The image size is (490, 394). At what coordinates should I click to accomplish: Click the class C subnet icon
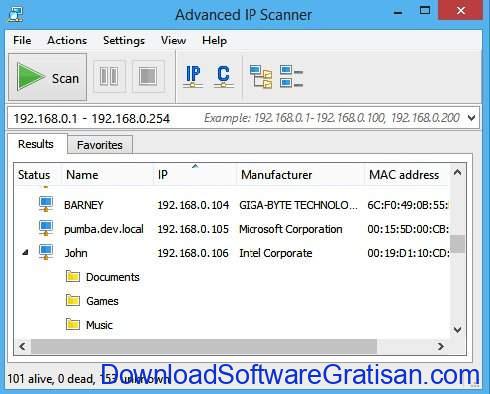click(x=223, y=77)
